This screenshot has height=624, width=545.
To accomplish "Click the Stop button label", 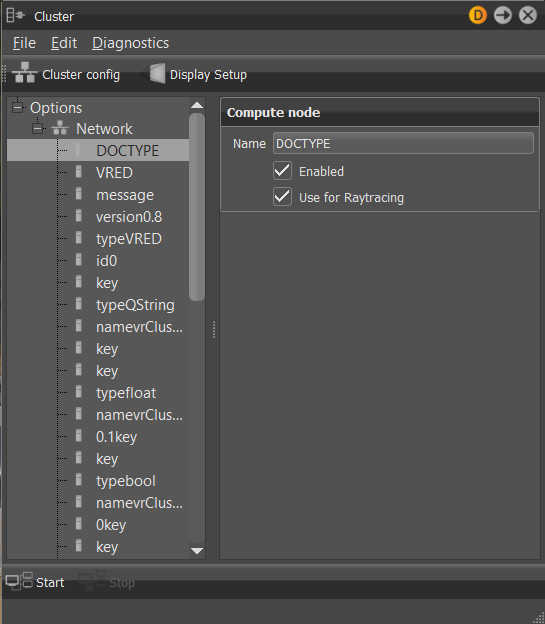I will pyautogui.click(x=122, y=583).
